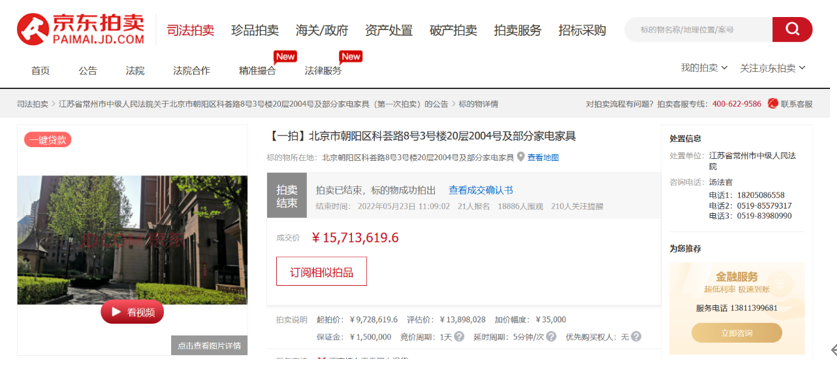The image size is (837, 366).
Task: Click the 联系客服 link text
Action: coord(796,104)
